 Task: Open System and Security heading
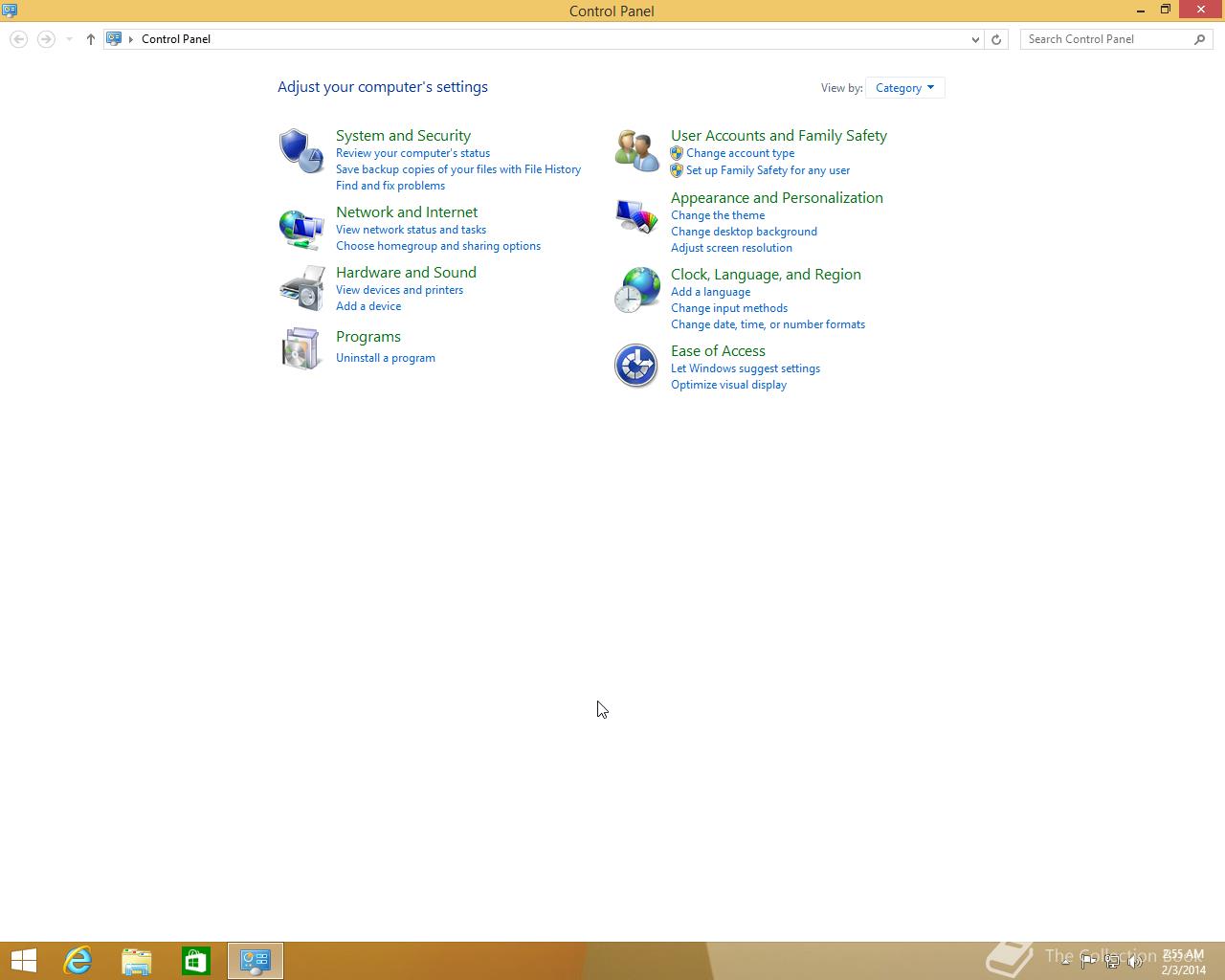click(403, 136)
